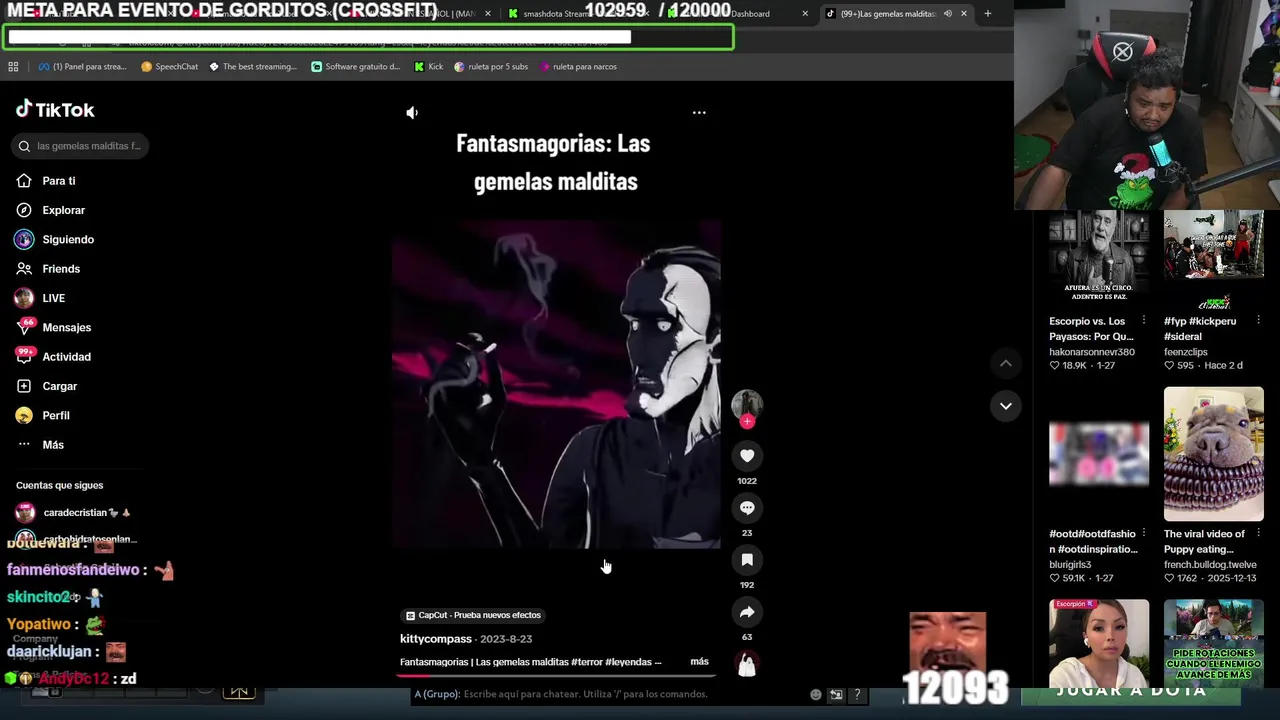The width and height of the screenshot is (1280, 720).
Task: Save the video with the bookmark icon
Action: pyautogui.click(x=747, y=560)
